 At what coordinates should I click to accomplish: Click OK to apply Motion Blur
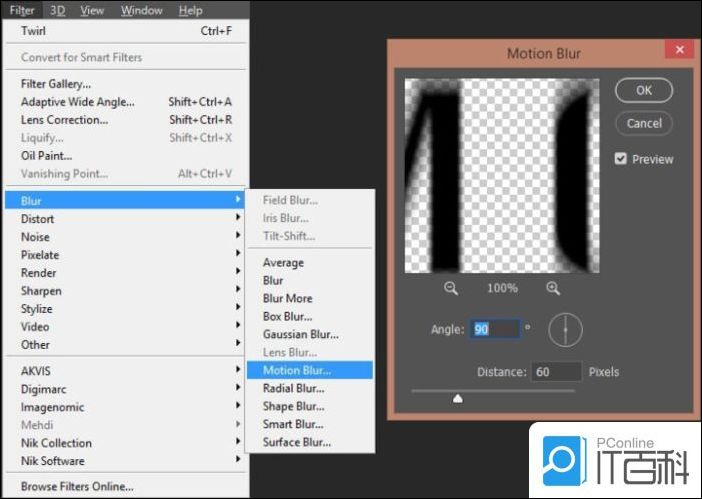tap(644, 90)
